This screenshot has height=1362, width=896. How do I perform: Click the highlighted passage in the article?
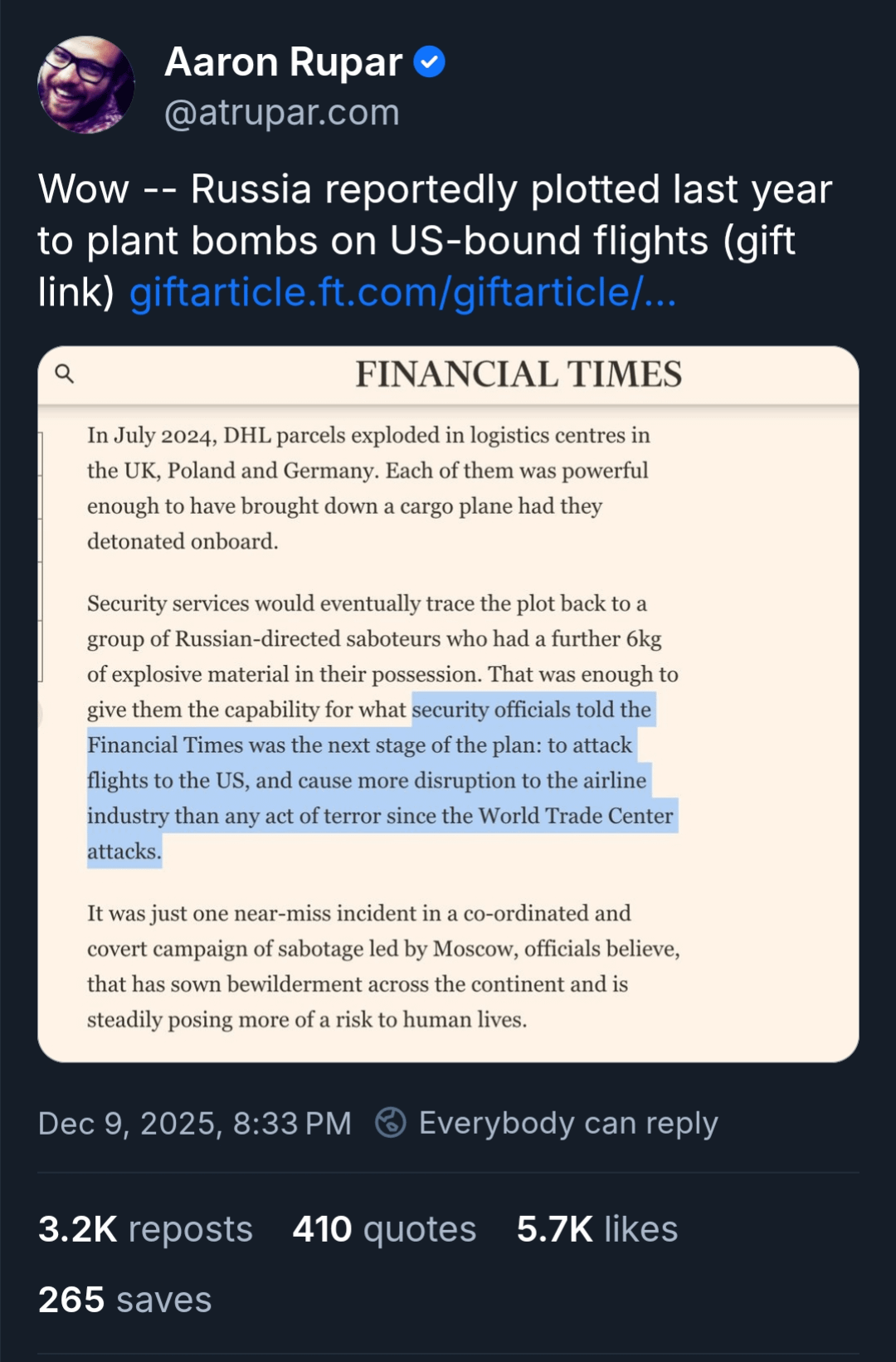382,780
